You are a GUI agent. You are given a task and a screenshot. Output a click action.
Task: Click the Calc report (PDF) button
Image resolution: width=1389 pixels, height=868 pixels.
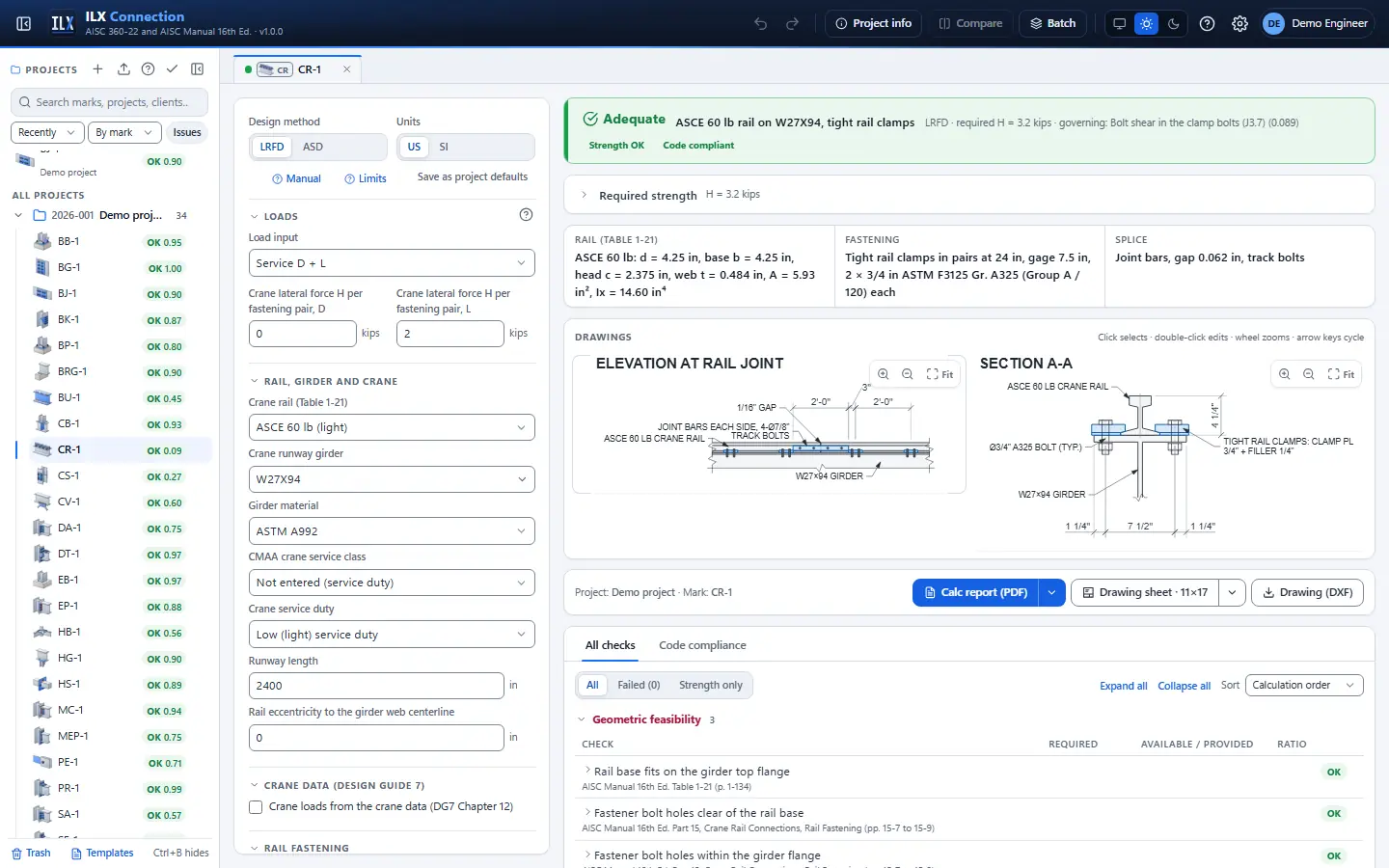(x=975, y=592)
